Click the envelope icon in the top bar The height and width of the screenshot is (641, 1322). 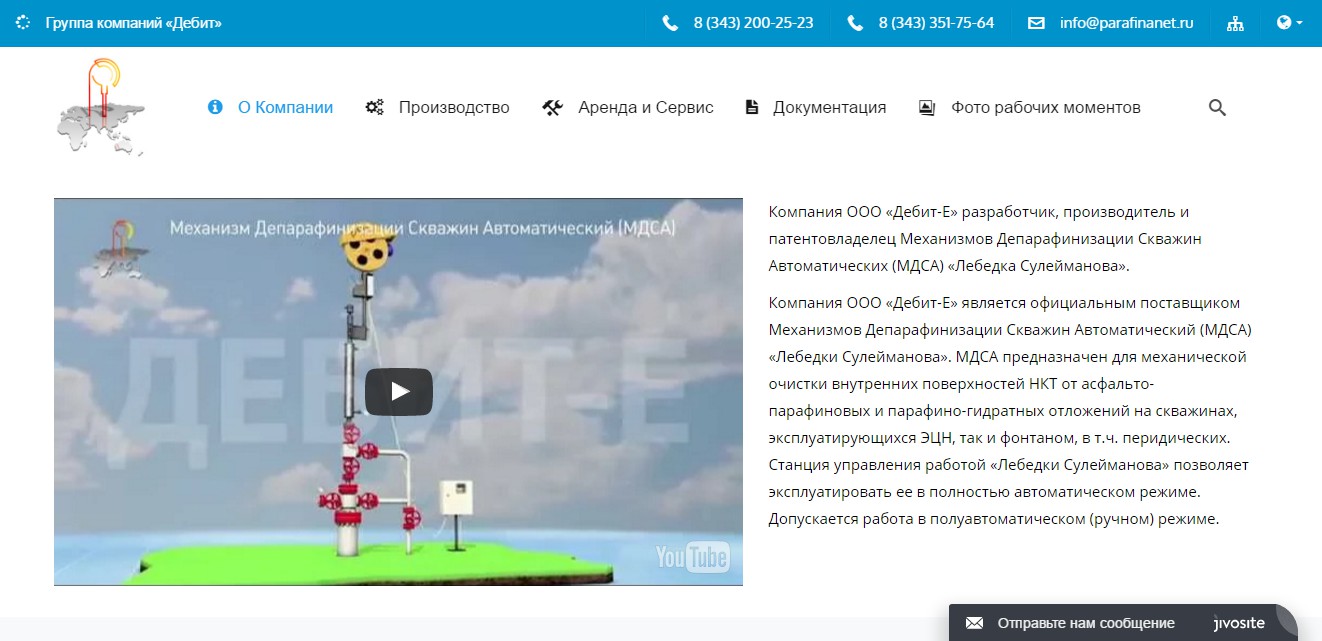tap(1036, 23)
